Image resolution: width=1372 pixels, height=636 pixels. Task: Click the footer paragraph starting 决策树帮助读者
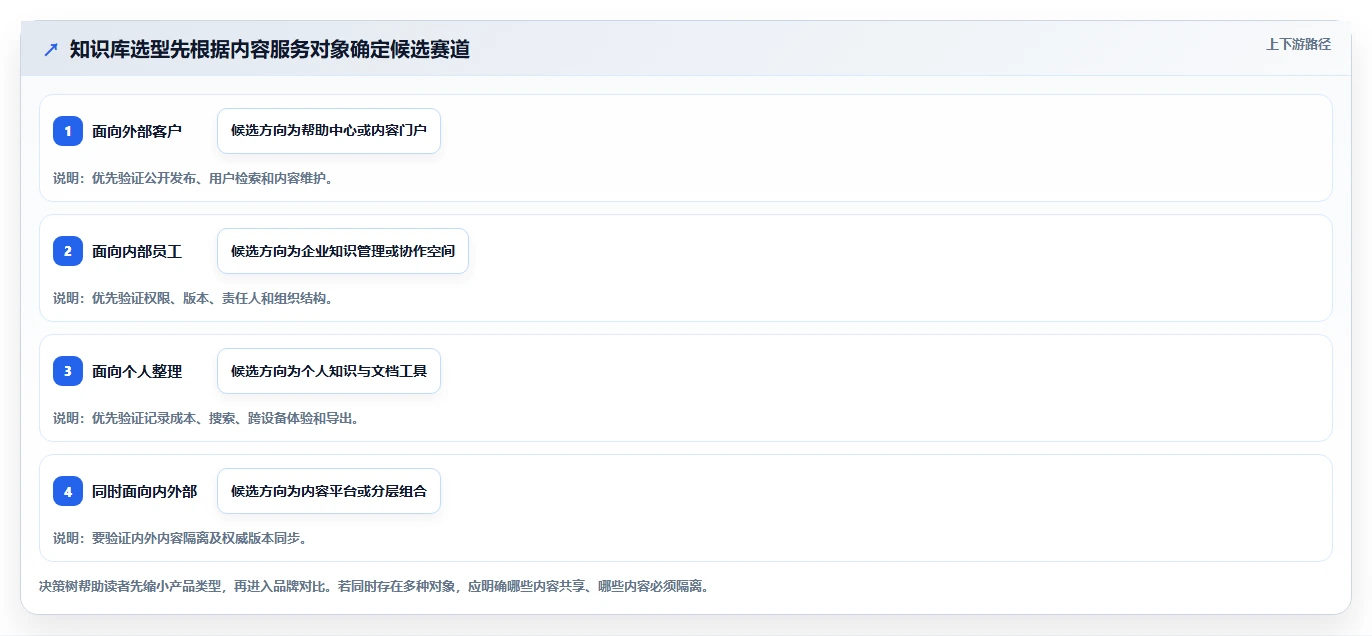pyautogui.click(x=375, y=587)
